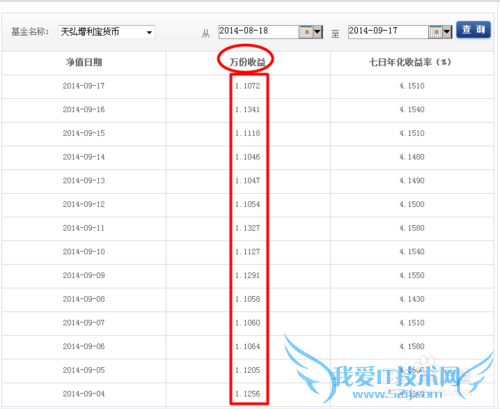Screen dimensions: 500x409
Task: Click the 查询 query button
Action: pos(473,30)
